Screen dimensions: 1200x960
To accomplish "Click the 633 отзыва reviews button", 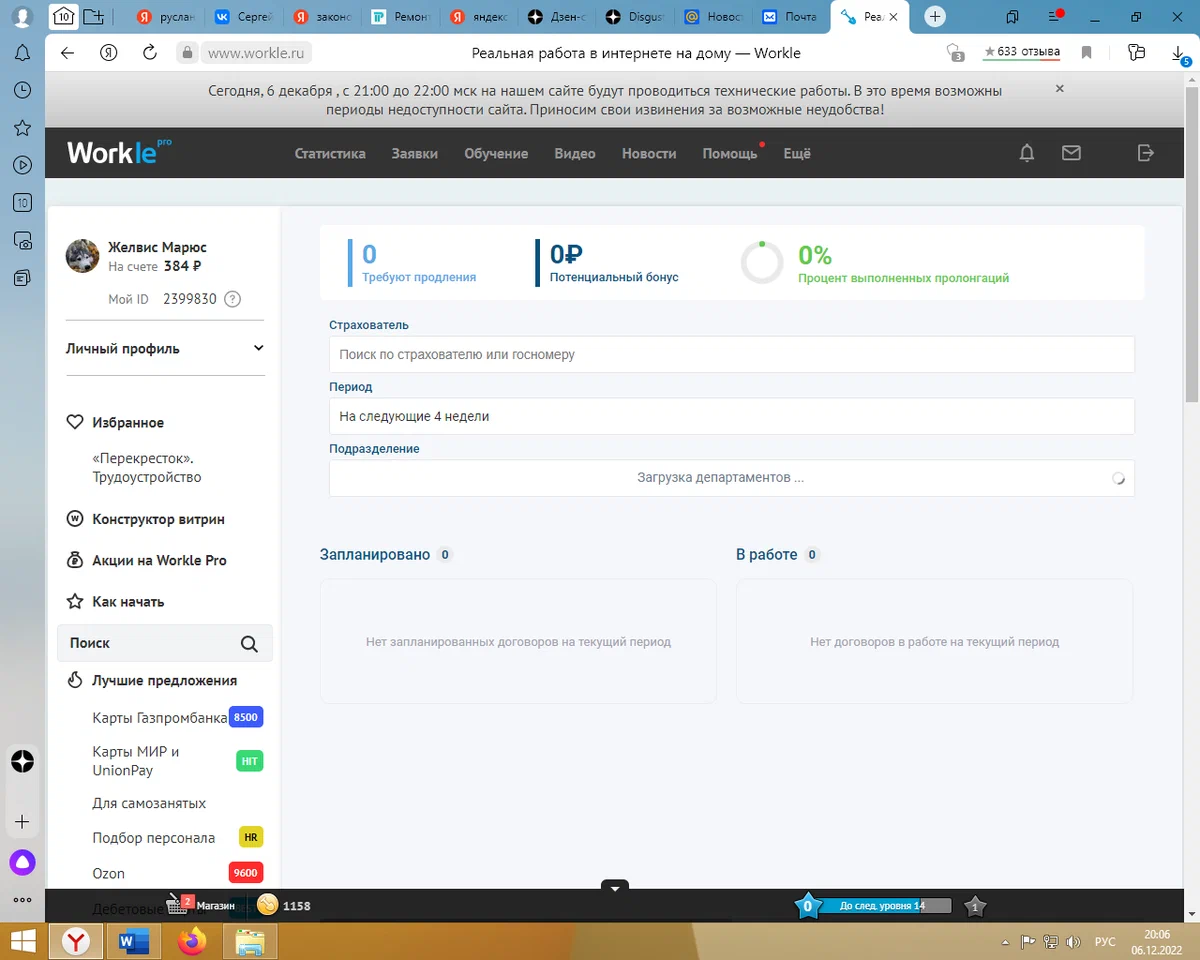I will [x=1021, y=52].
